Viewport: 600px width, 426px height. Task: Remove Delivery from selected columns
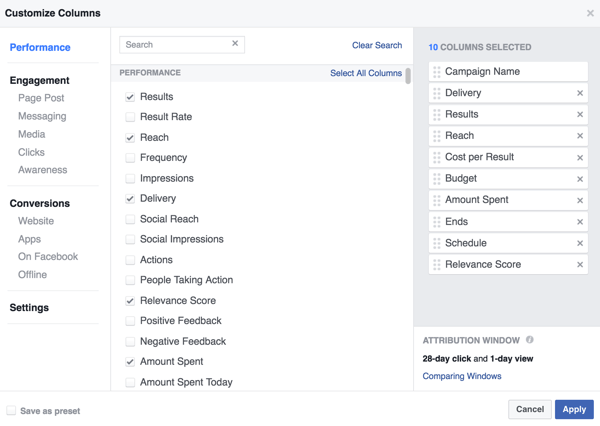[580, 93]
